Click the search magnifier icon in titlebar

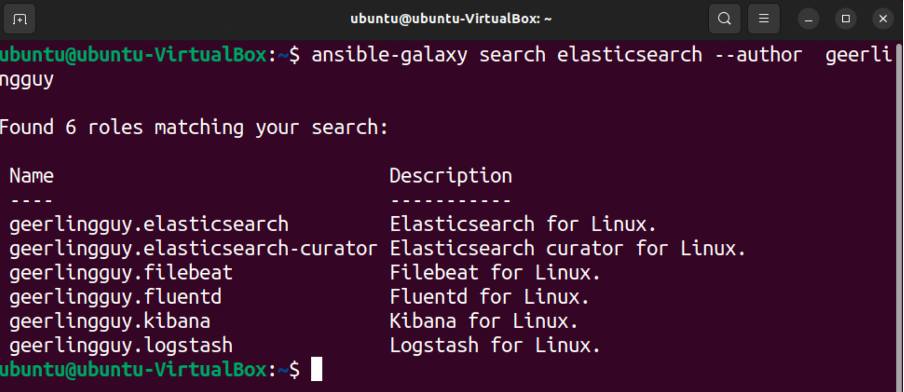pyautogui.click(x=724, y=19)
